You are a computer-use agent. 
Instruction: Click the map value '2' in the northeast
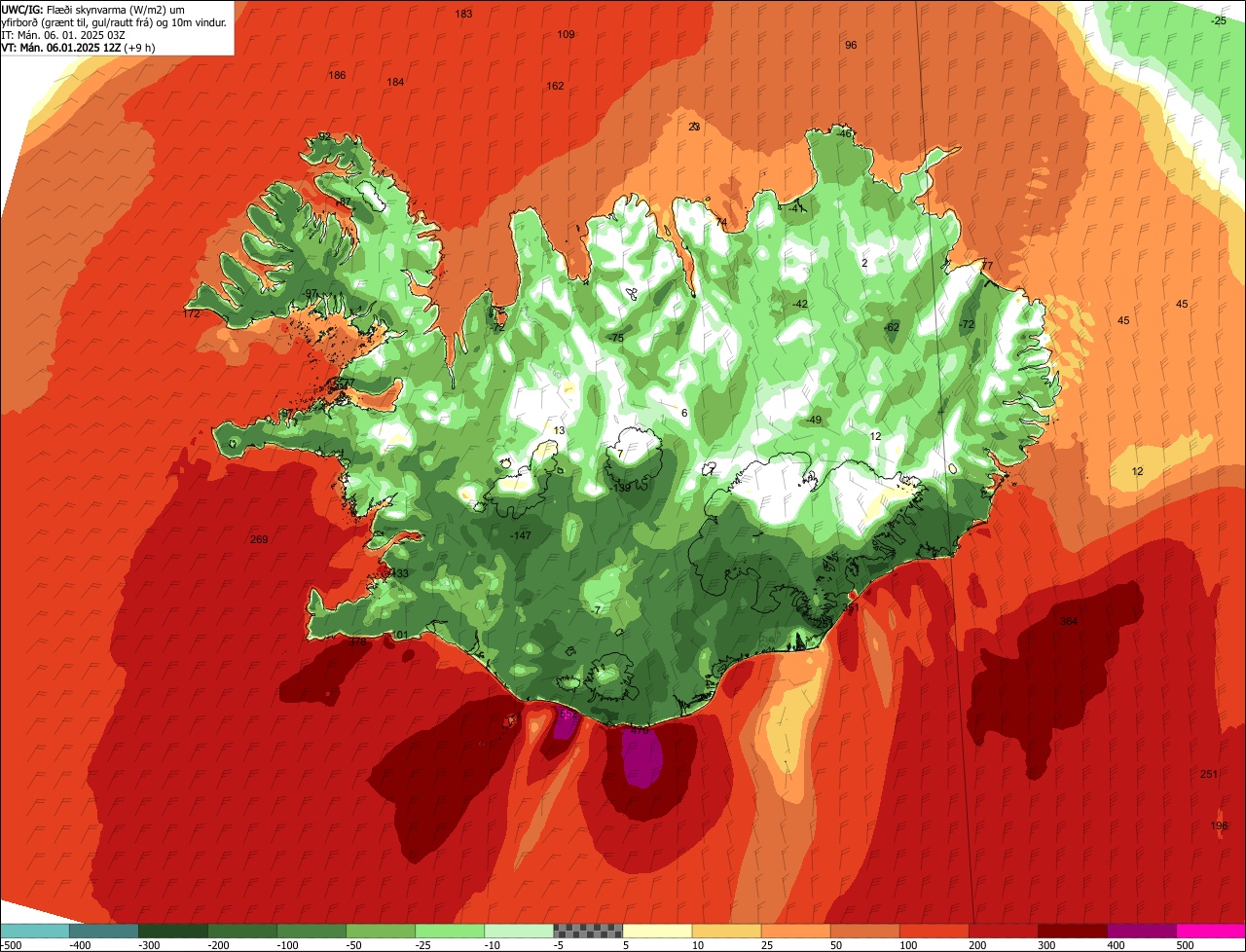(x=864, y=263)
